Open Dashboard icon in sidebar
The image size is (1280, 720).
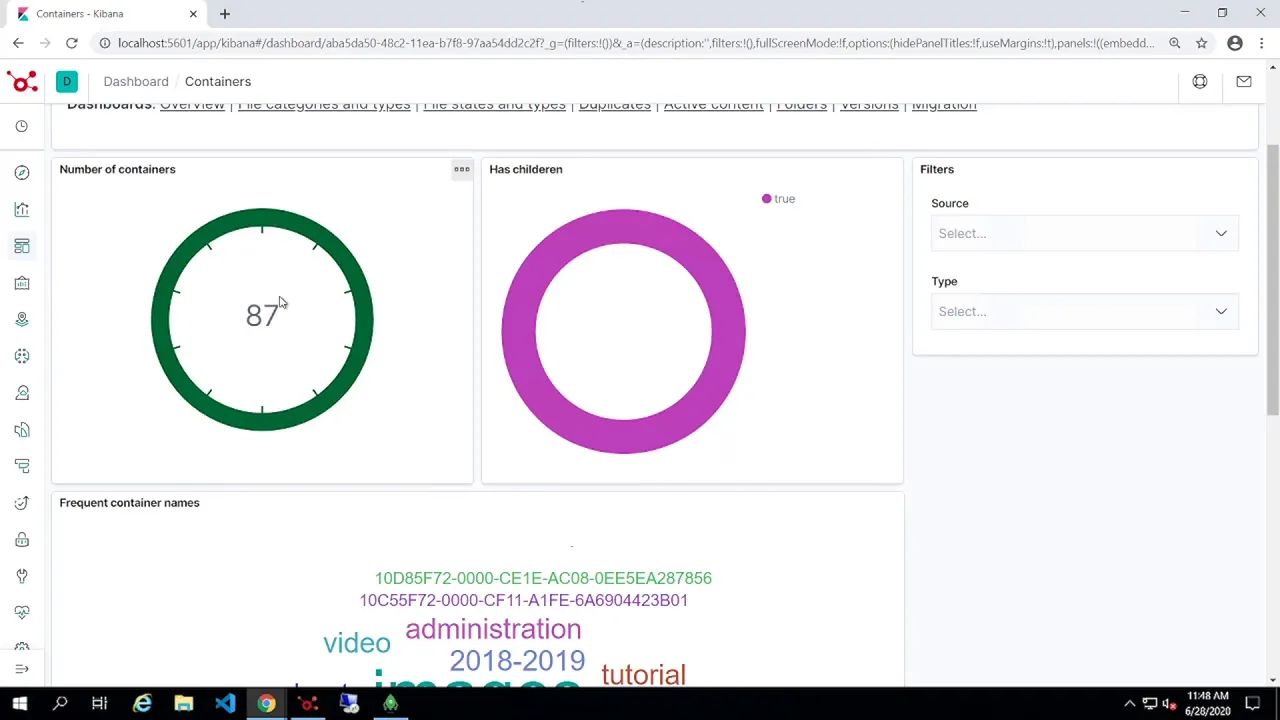(x=22, y=246)
